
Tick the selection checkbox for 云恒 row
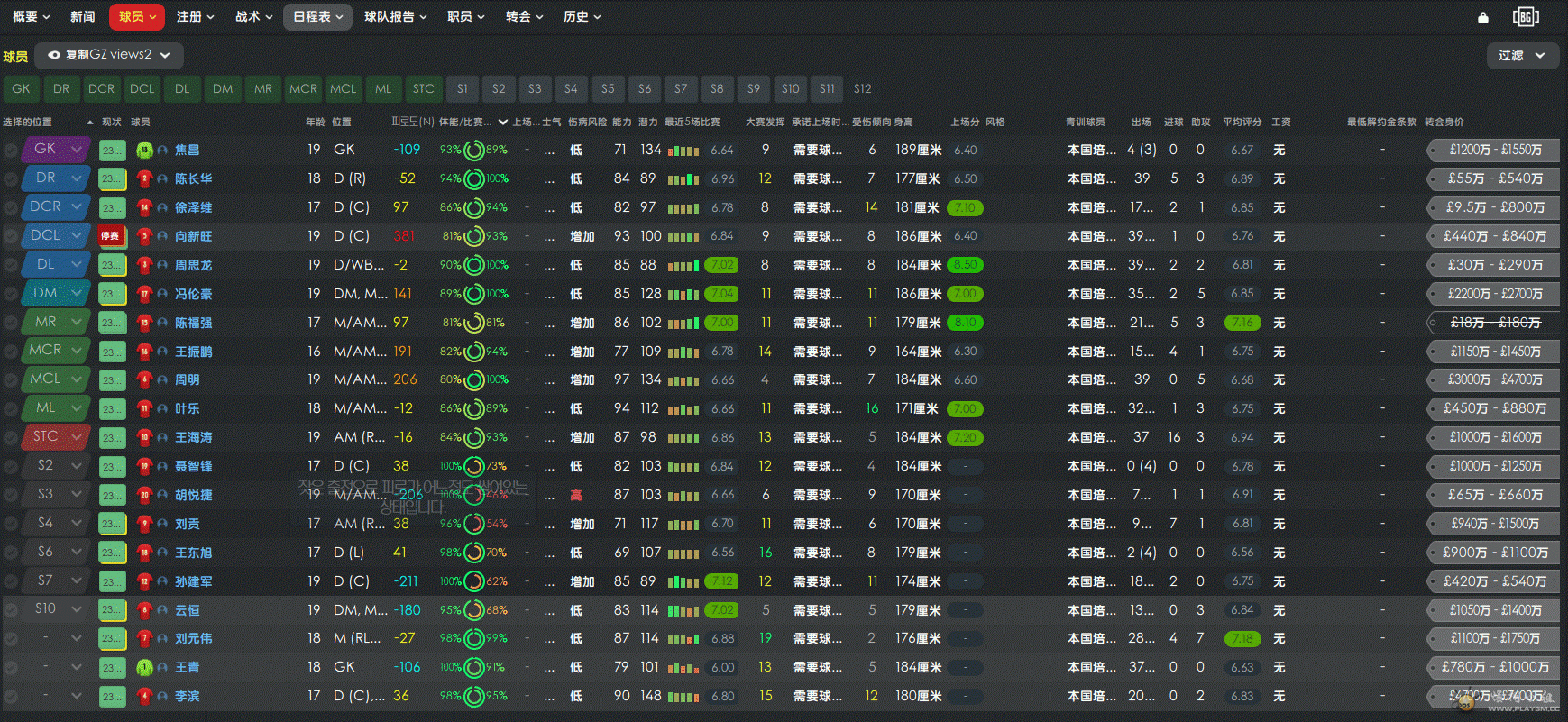click(x=11, y=610)
